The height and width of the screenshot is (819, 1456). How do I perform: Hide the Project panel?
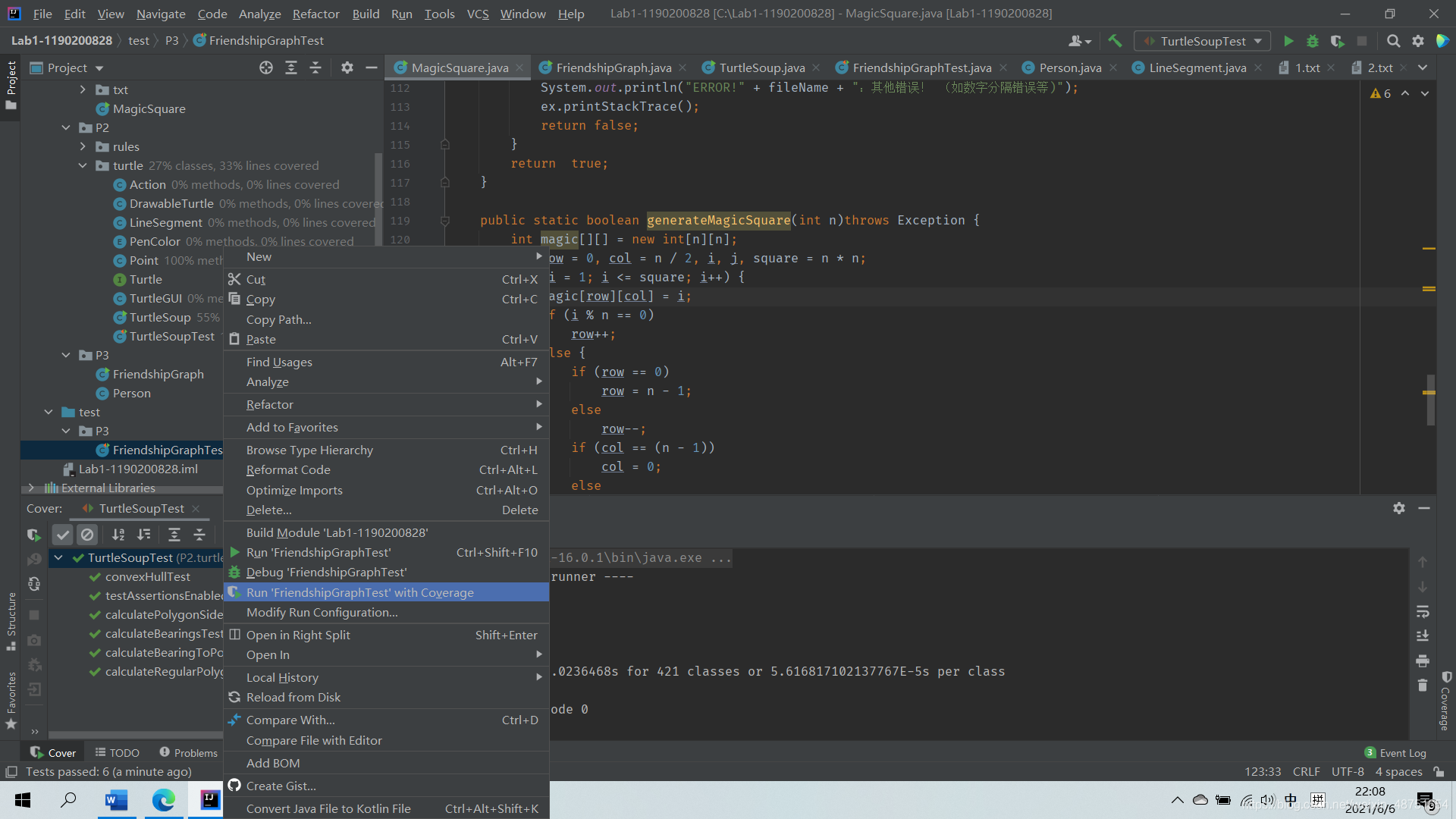pyautogui.click(x=371, y=67)
